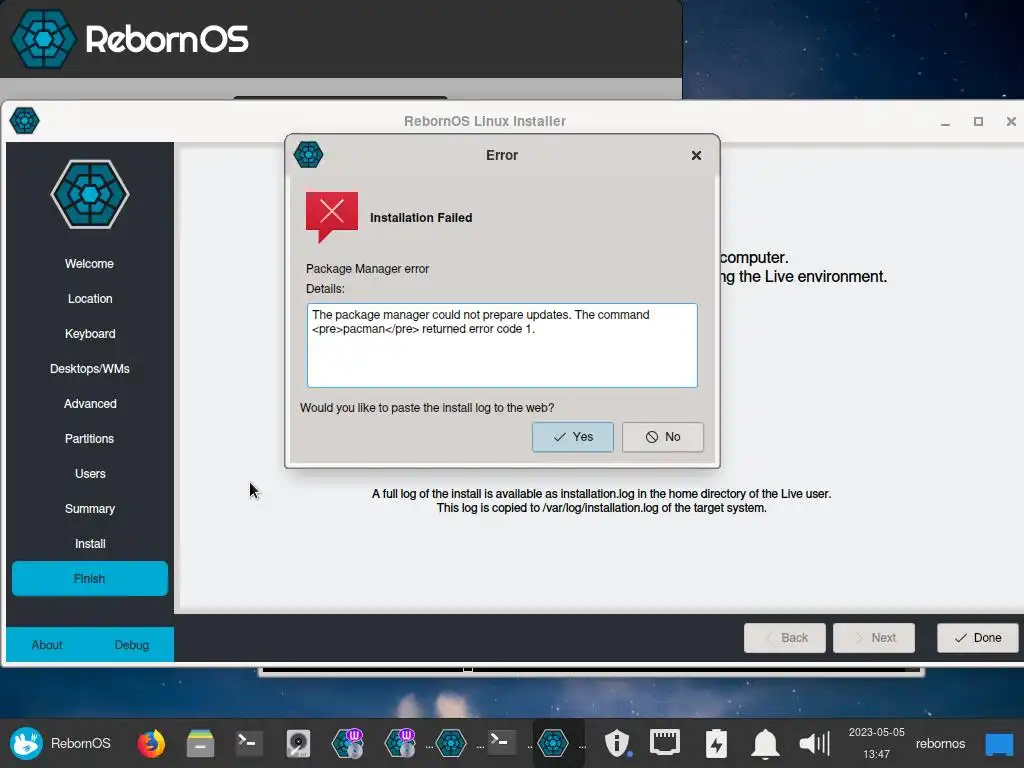Open the first installer icon with purple badge
The width and height of the screenshot is (1024, 768).
[x=347, y=744]
